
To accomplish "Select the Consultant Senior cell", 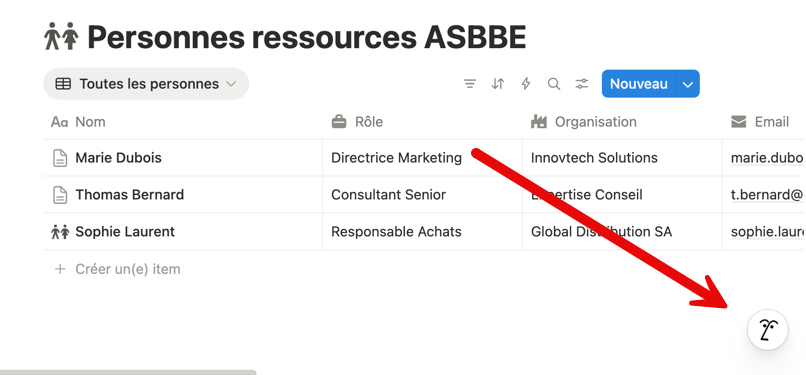I will click(423, 195).
